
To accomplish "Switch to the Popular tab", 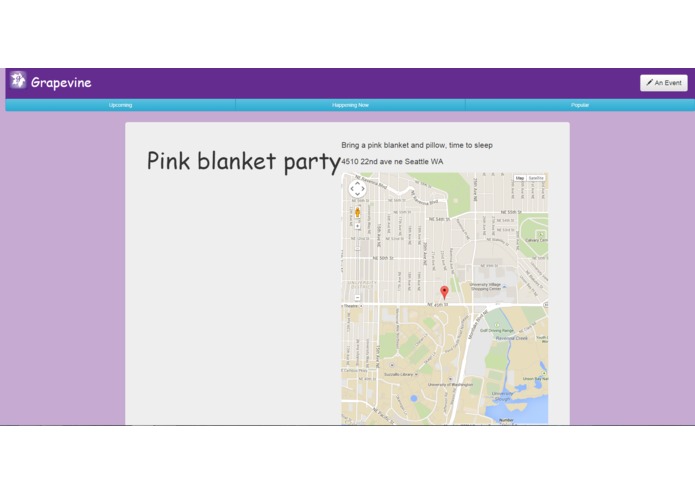I will point(580,105).
